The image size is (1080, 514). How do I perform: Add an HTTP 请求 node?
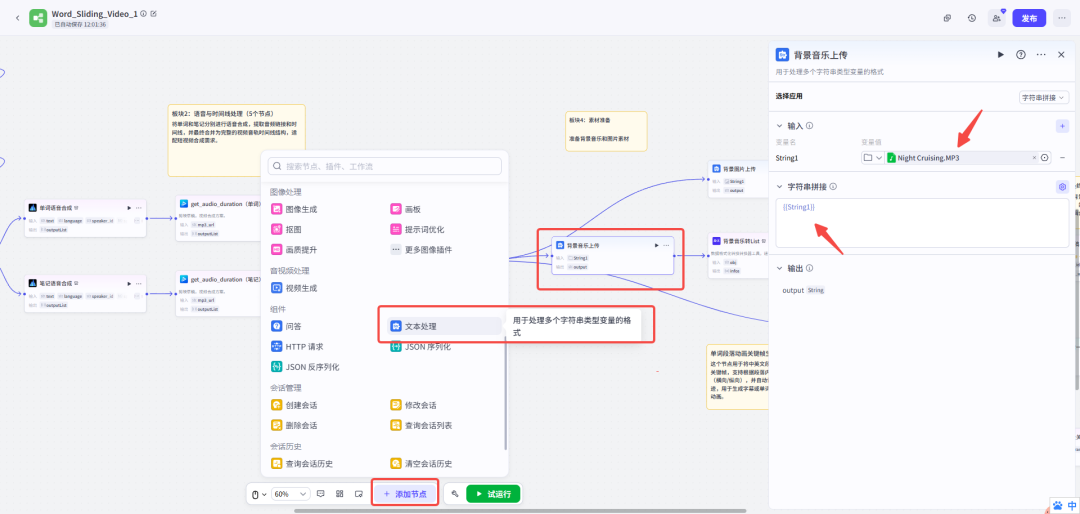(298, 347)
